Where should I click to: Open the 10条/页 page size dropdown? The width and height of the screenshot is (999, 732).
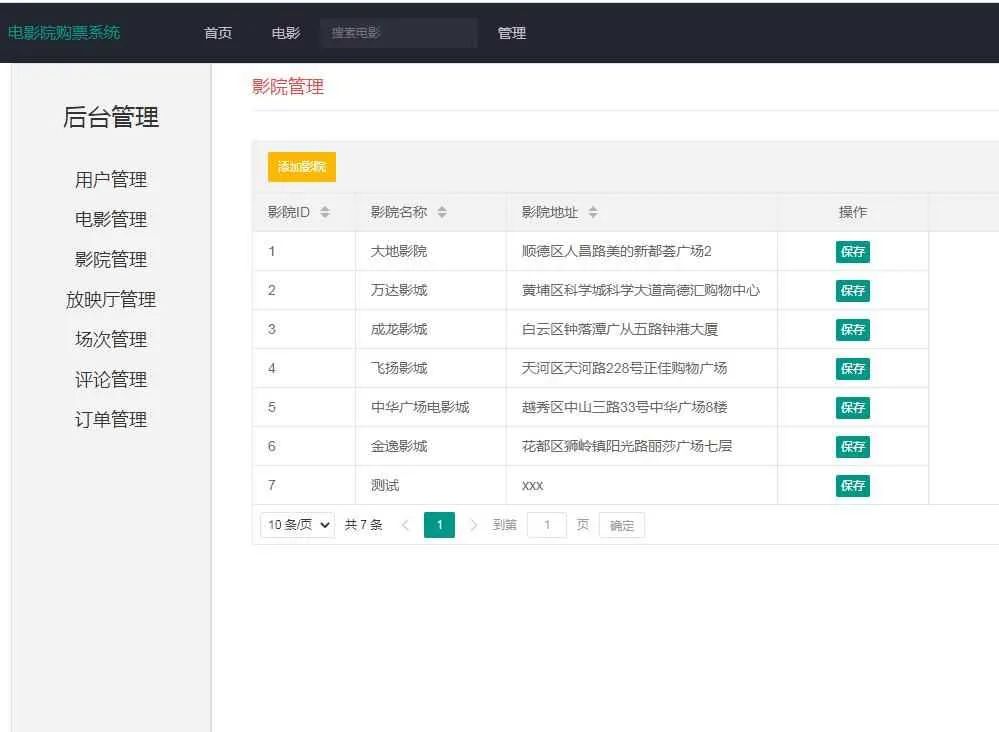(296, 524)
